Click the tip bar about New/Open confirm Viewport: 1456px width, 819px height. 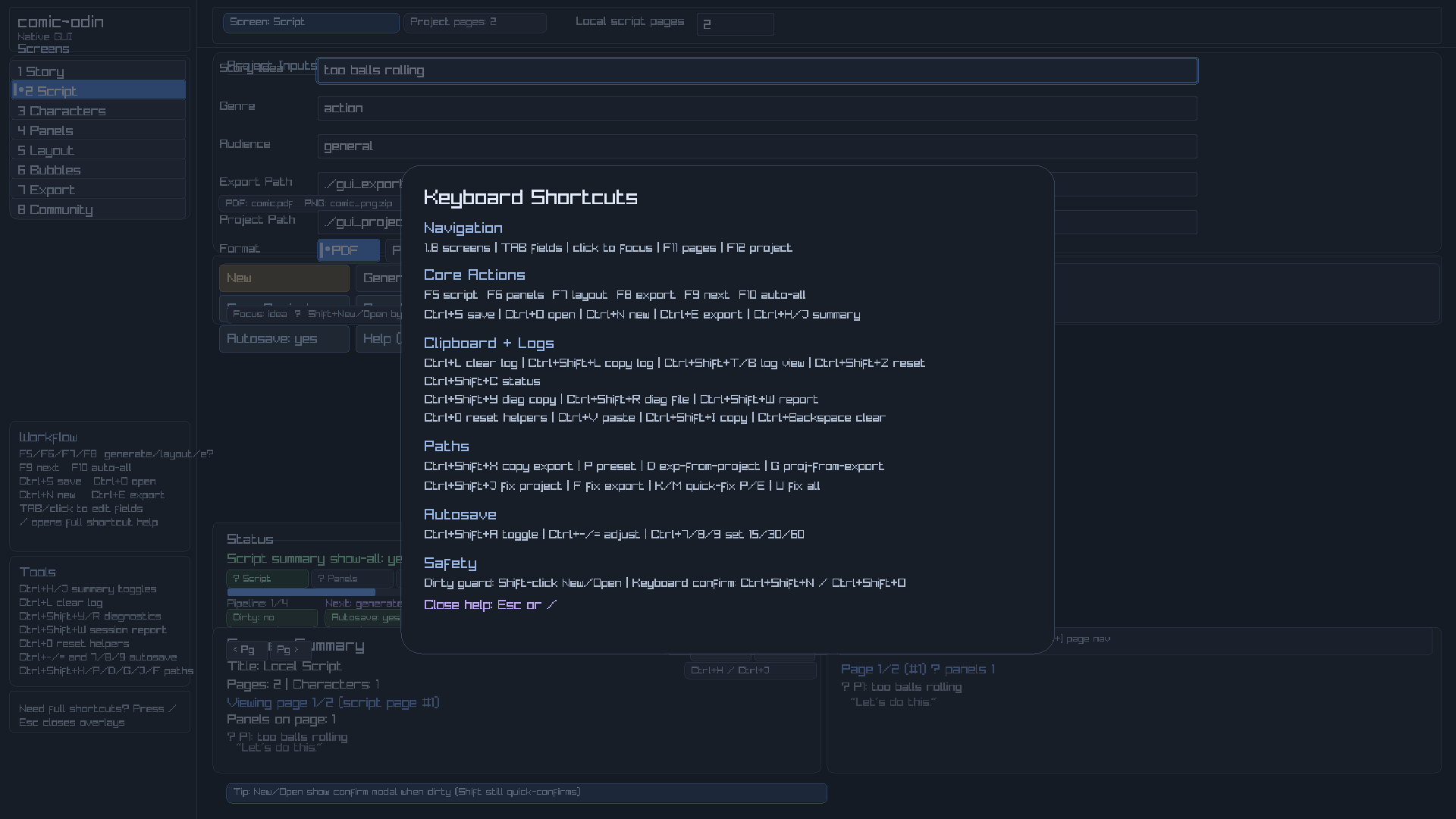pos(526,792)
